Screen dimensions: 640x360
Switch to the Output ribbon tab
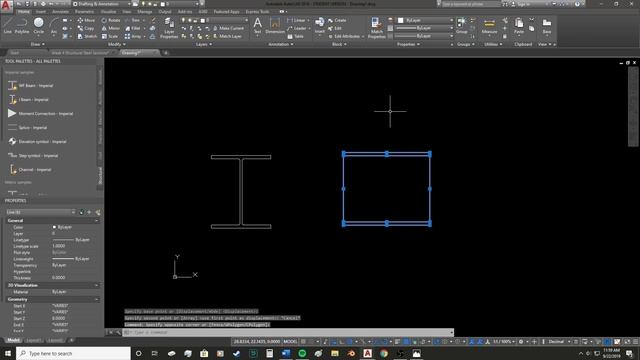click(x=165, y=12)
